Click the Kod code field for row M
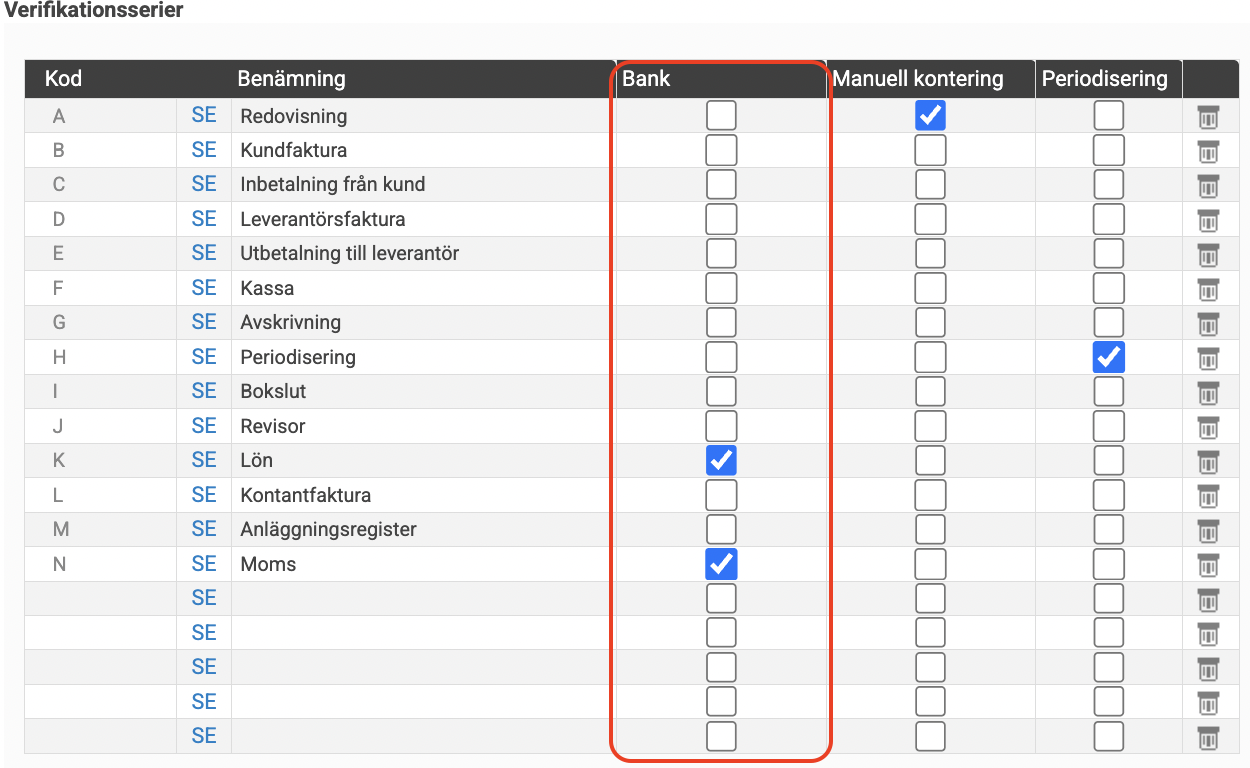This screenshot has width=1250, height=768. pos(100,530)
